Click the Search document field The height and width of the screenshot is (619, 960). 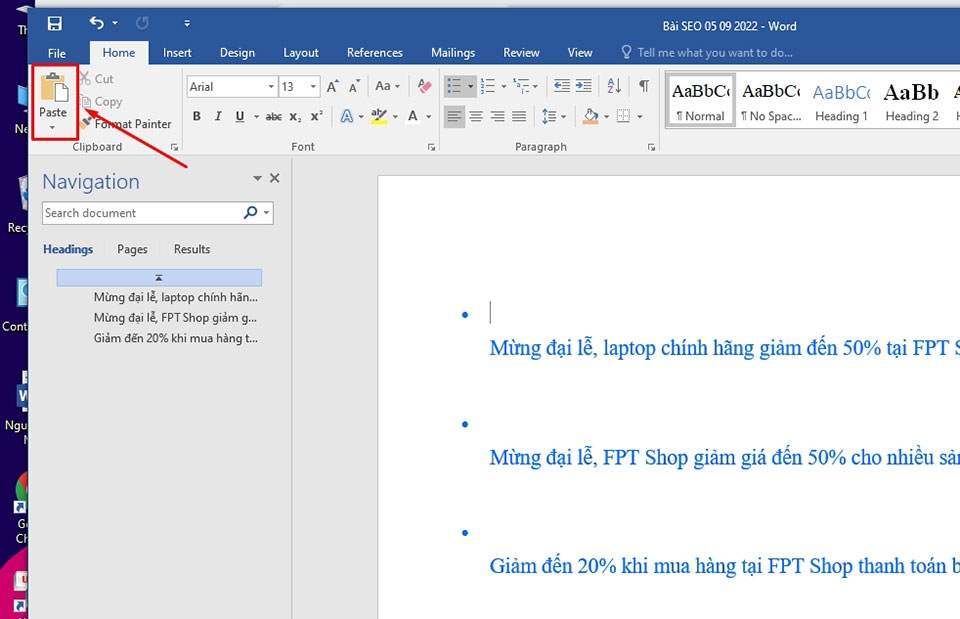[143, 213]
